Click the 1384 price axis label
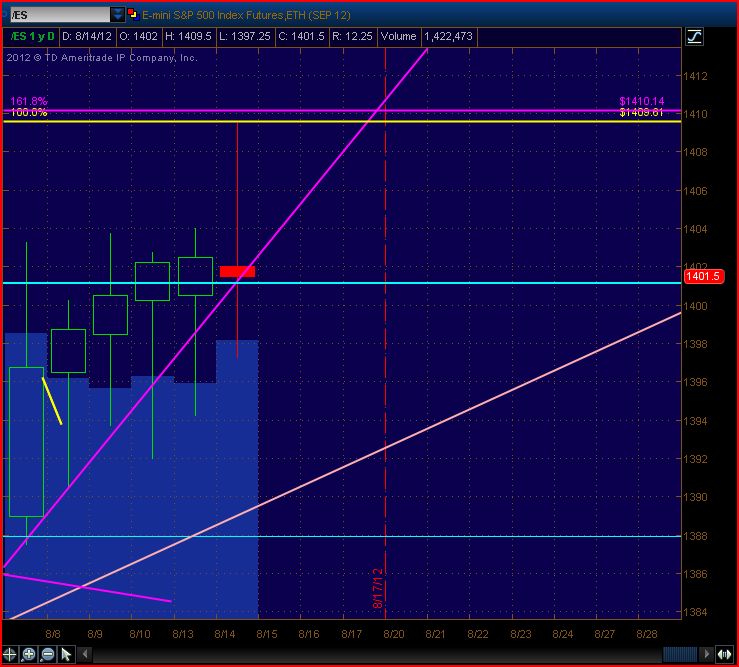Screen dimensions: 739x667 pos(695,612)
